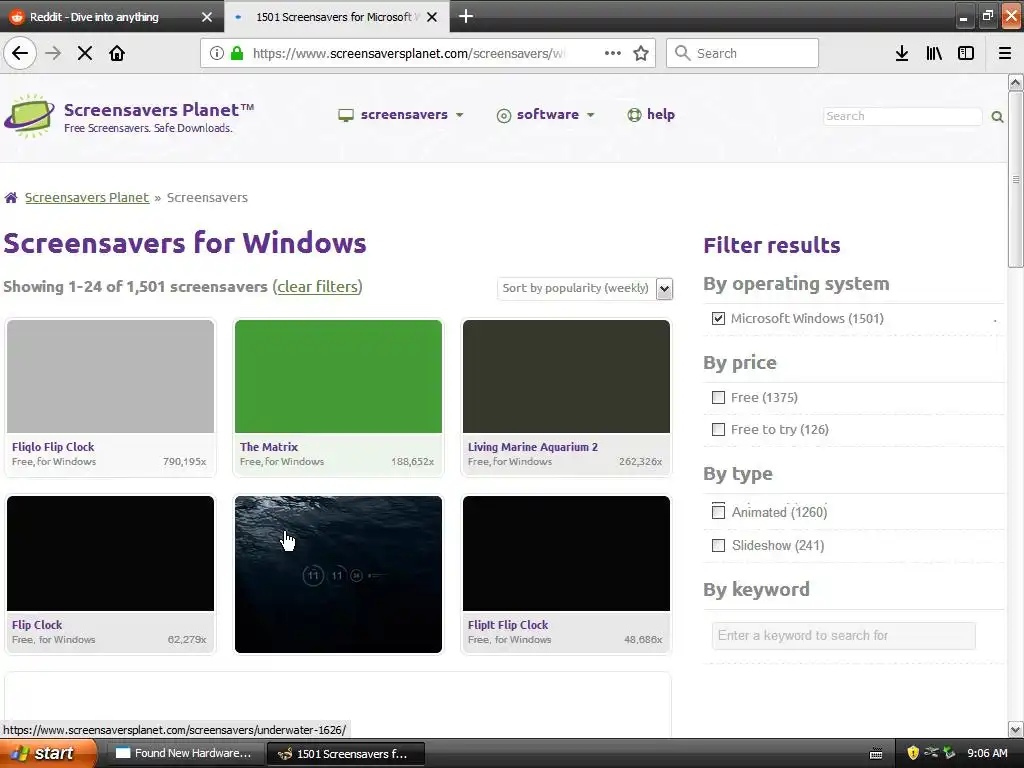Image resolution: width=1024 pixels, height=768 pixels.
Task: Select the 1501 Screensavers for Microsoft tab
Action: [336, 16]
